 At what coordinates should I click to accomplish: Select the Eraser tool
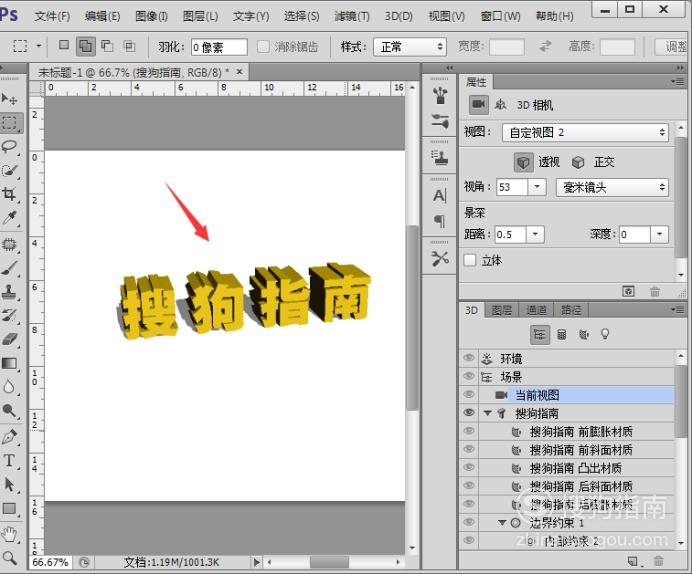[9, 339]
